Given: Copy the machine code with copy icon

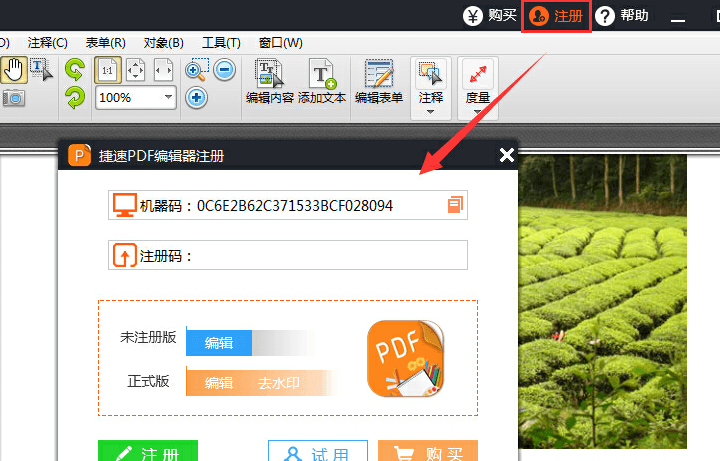Looking at the screenshot, I should tap(455, 205).
